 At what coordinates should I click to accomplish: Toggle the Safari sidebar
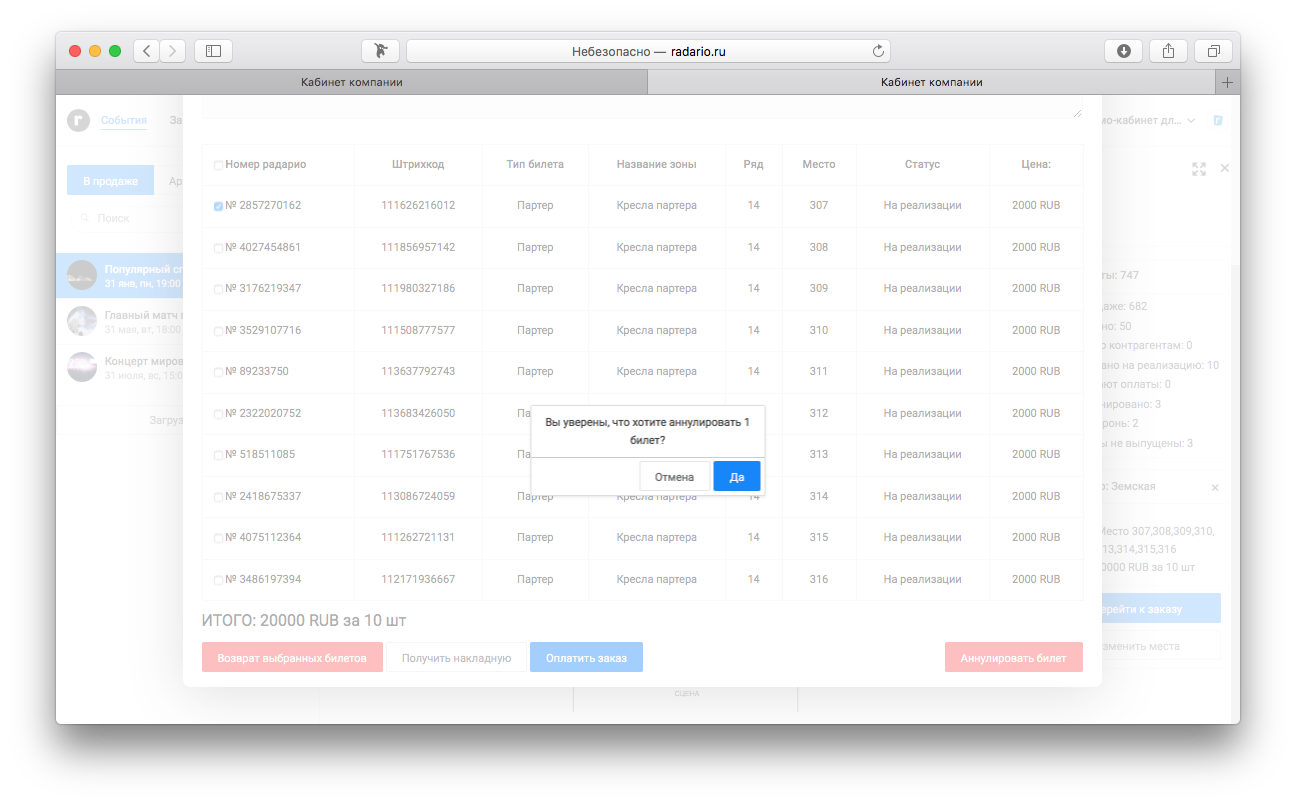coord(213,51)
